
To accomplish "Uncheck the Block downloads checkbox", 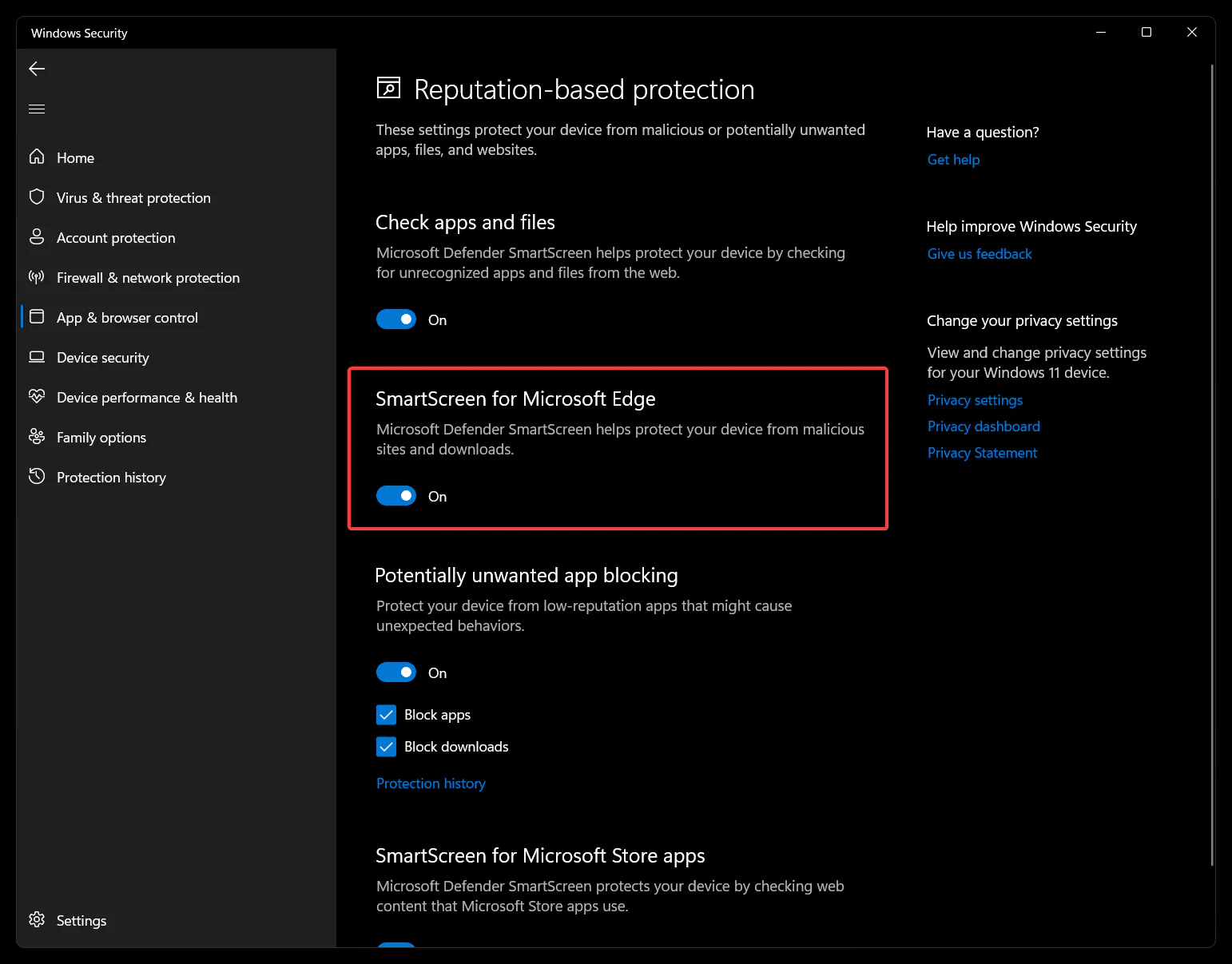I will [387, 747].
